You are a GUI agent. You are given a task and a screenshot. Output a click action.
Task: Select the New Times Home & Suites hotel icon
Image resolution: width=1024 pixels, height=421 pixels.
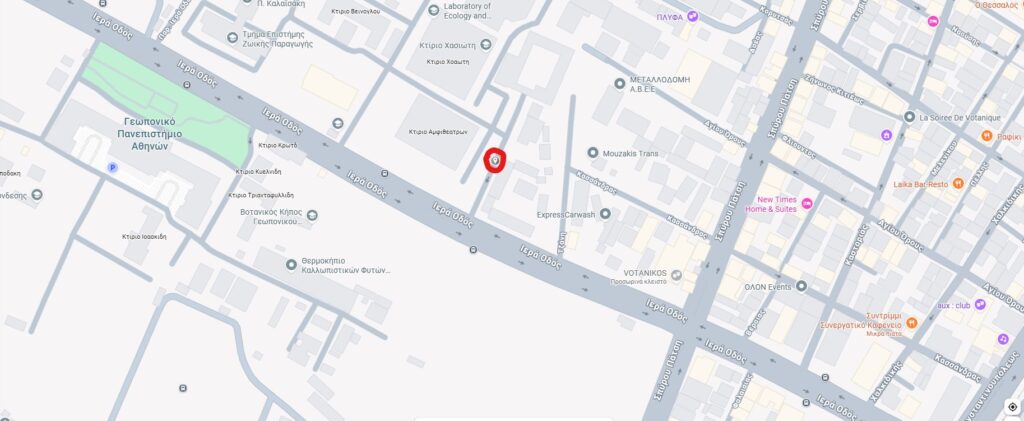tap(807, 204)
